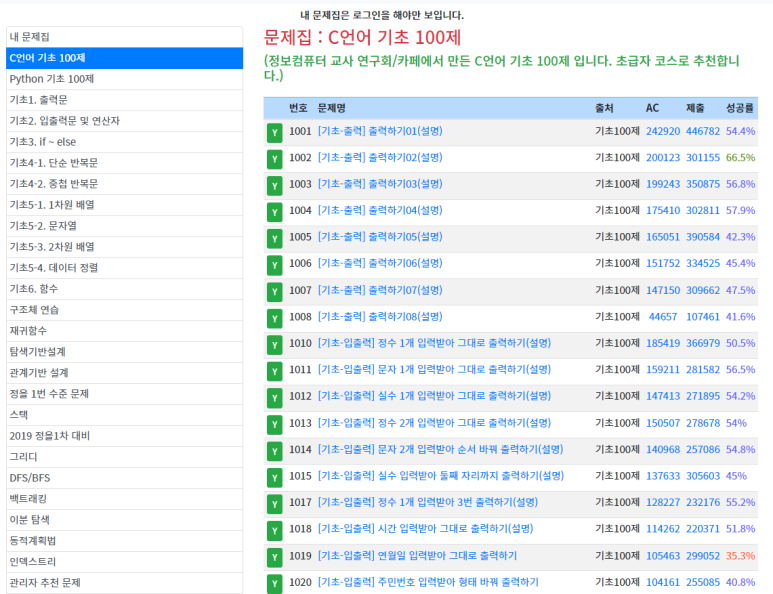This screenshot has width=773, height=594.
Task: Open 정수 1개 입력받아 그대로 출력하기 problem
Action: click(434, 343)
